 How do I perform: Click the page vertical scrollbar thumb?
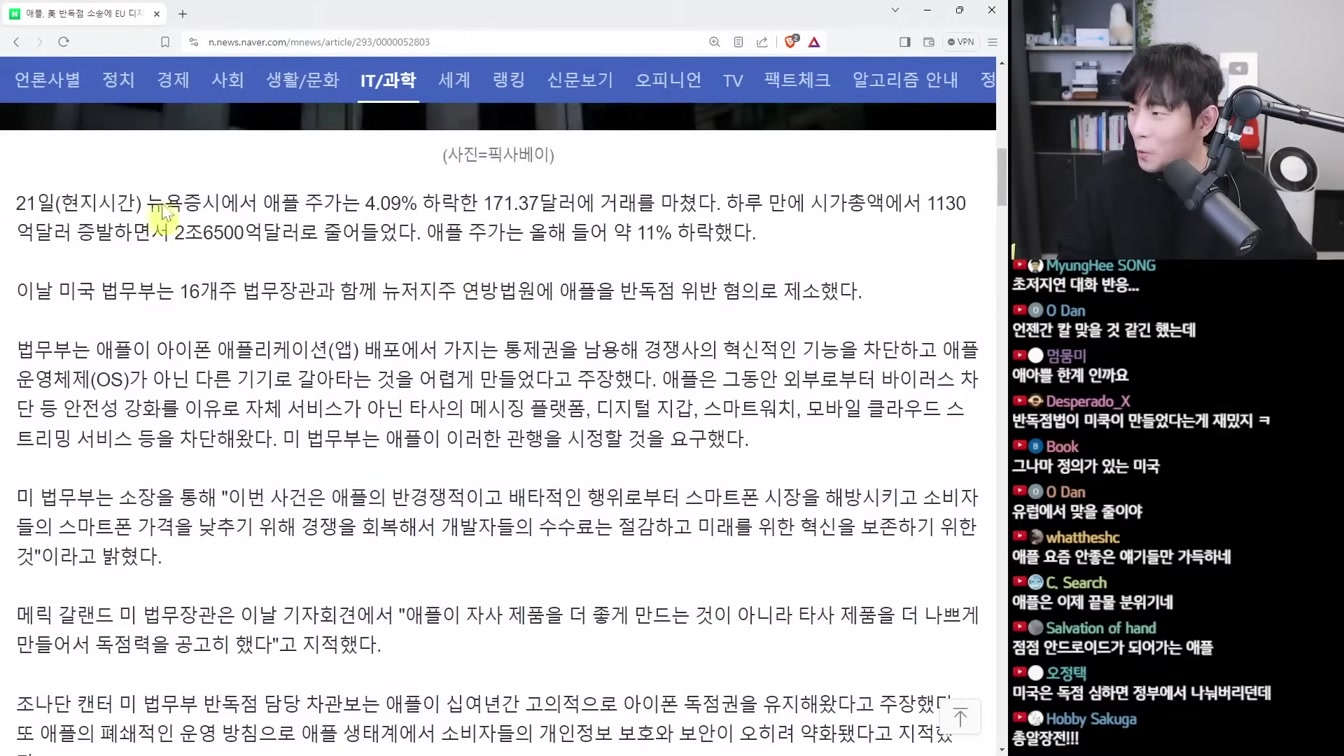(x=1002, y=176)
